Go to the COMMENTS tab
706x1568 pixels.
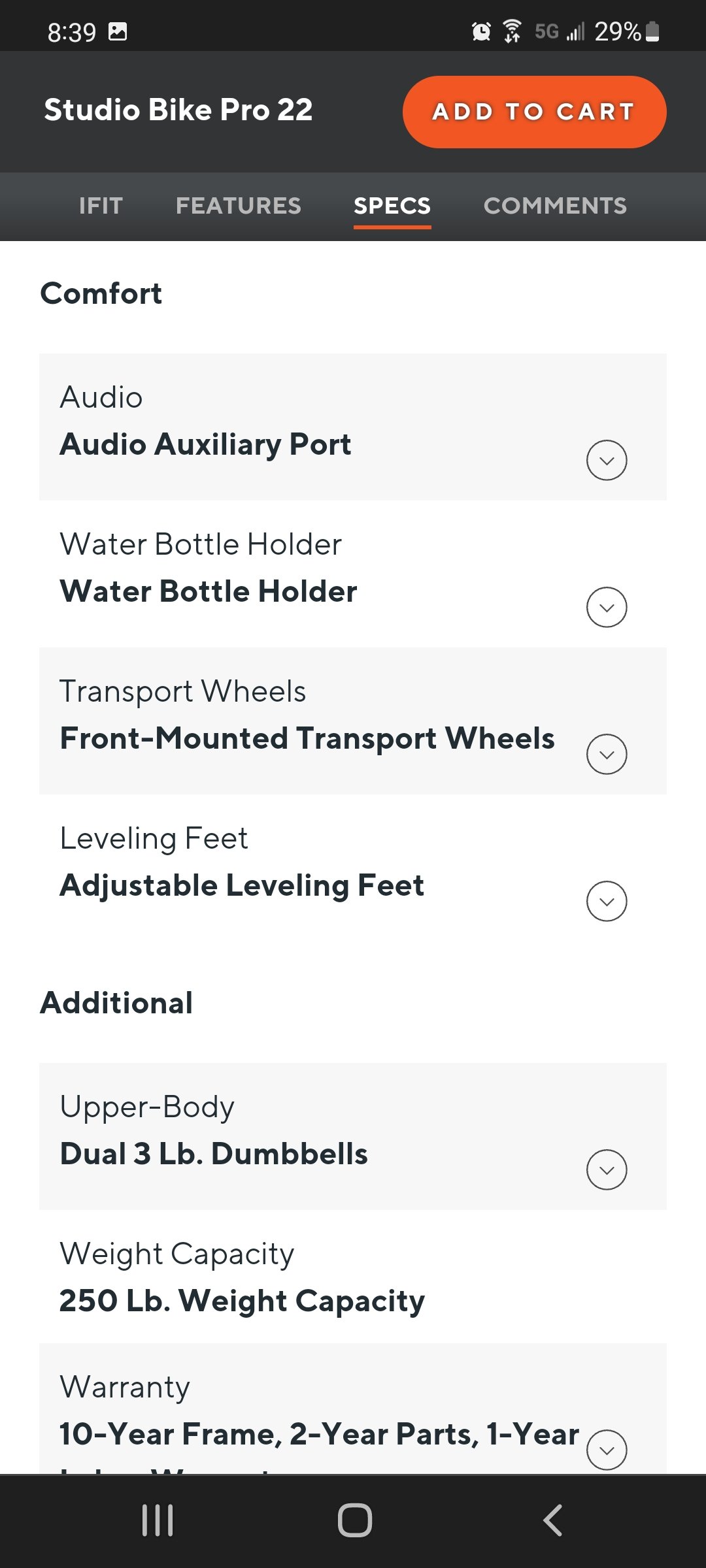pos(555,206)
